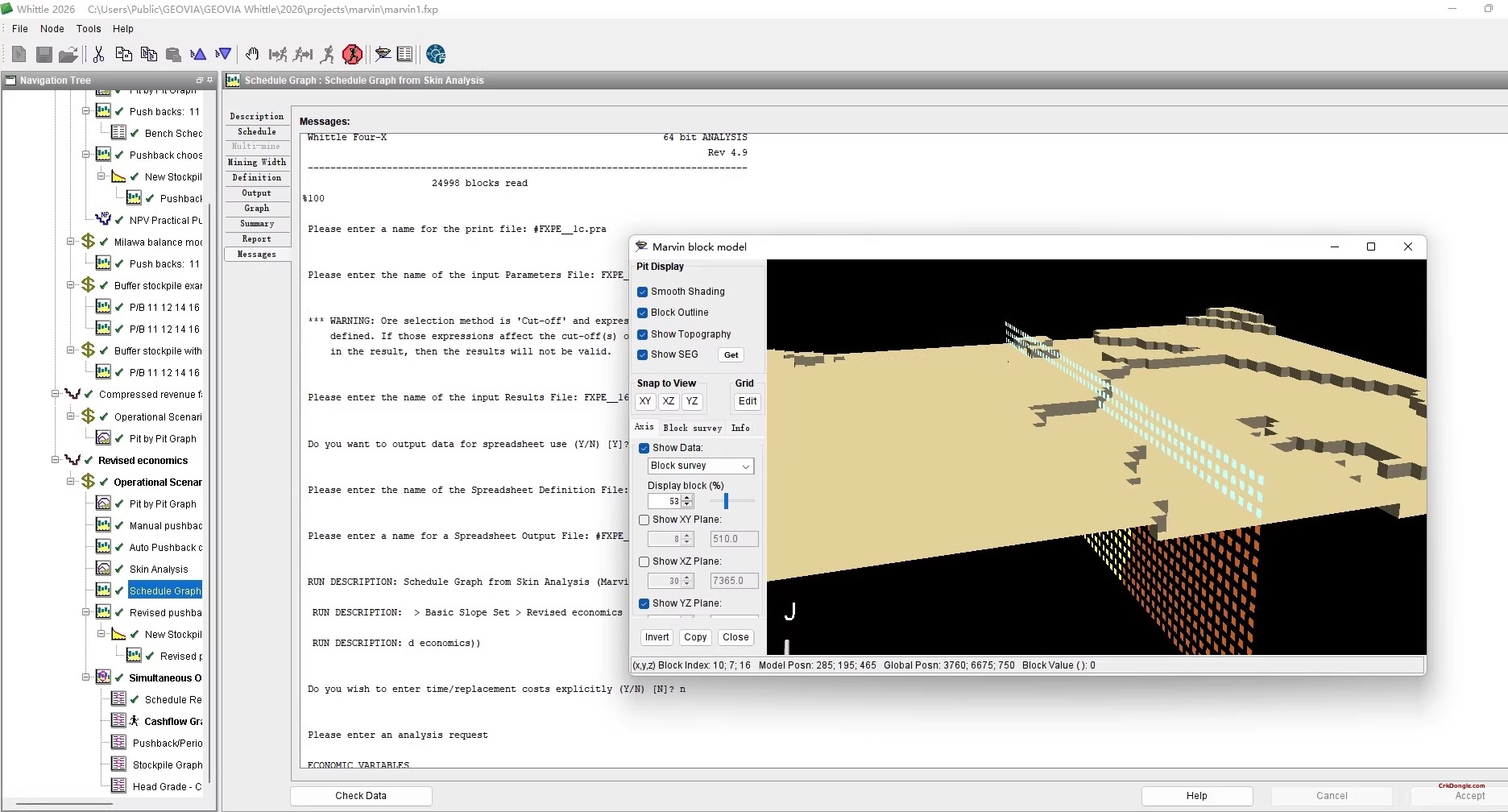Click the Display block percentage slider

[727, 501]
